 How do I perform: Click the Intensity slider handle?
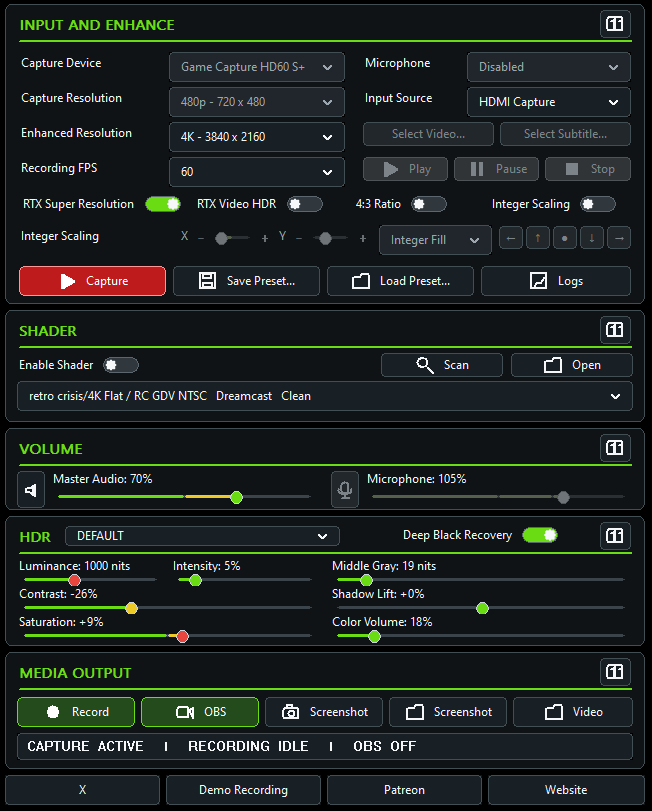pos(195,580)
